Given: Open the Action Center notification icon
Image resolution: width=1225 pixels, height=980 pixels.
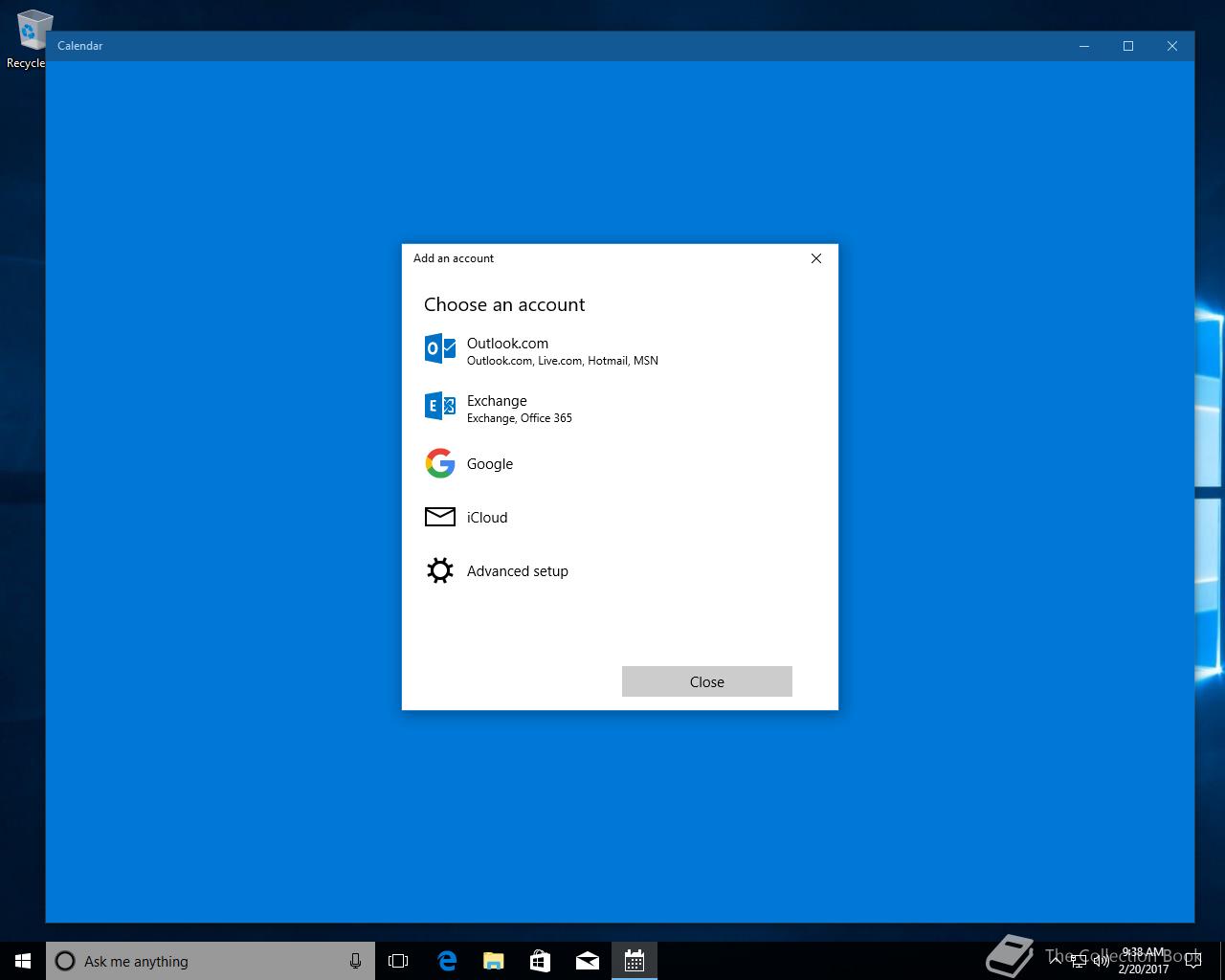Looking at the screenshot, I should pos(1192,961).
